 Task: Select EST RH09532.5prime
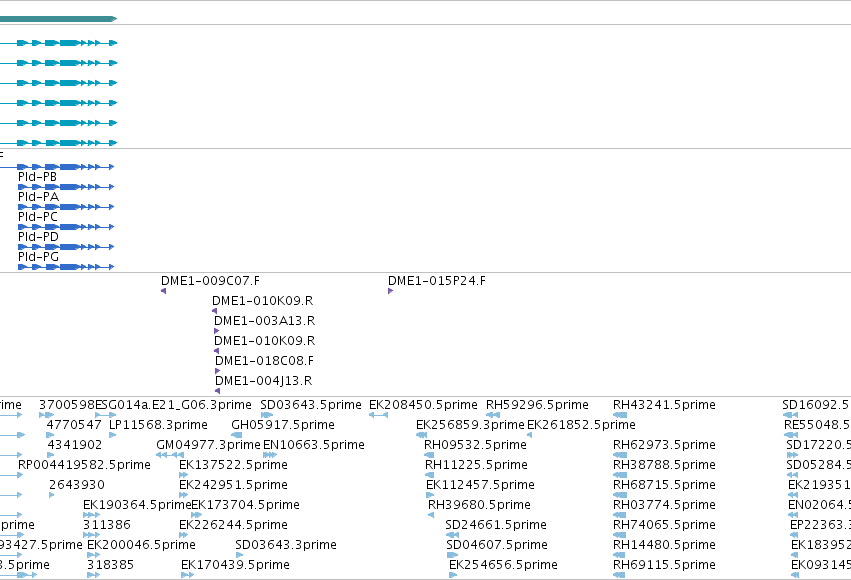pos(475,445)
